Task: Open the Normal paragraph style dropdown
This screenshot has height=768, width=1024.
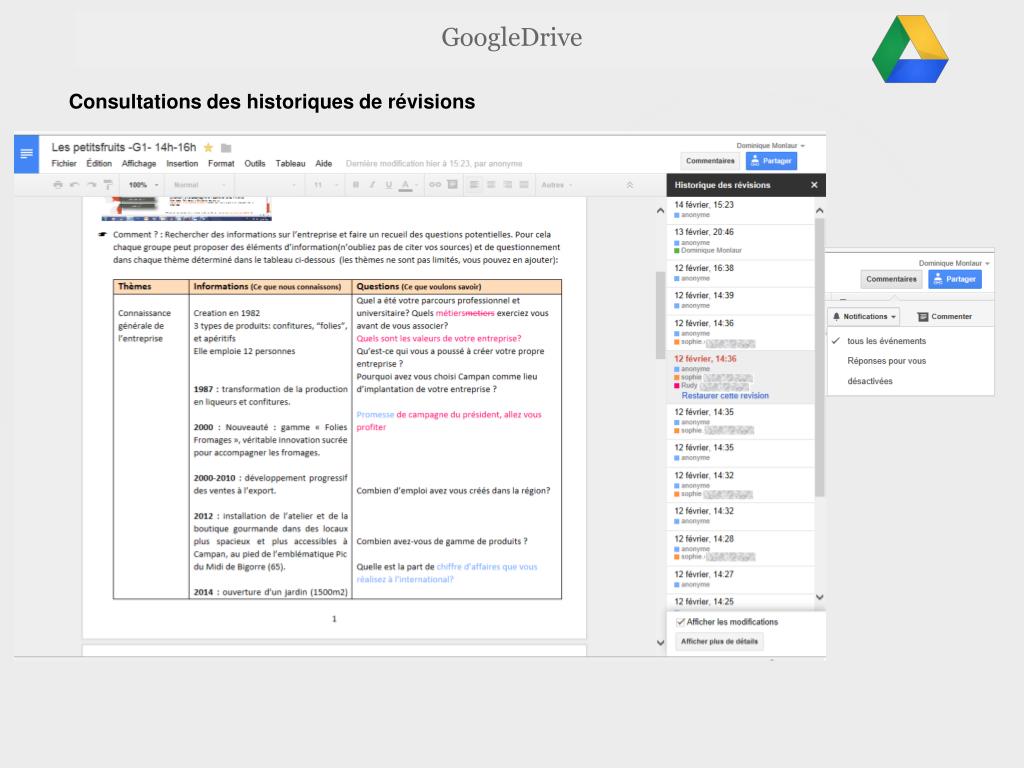Action: point(199,185)
